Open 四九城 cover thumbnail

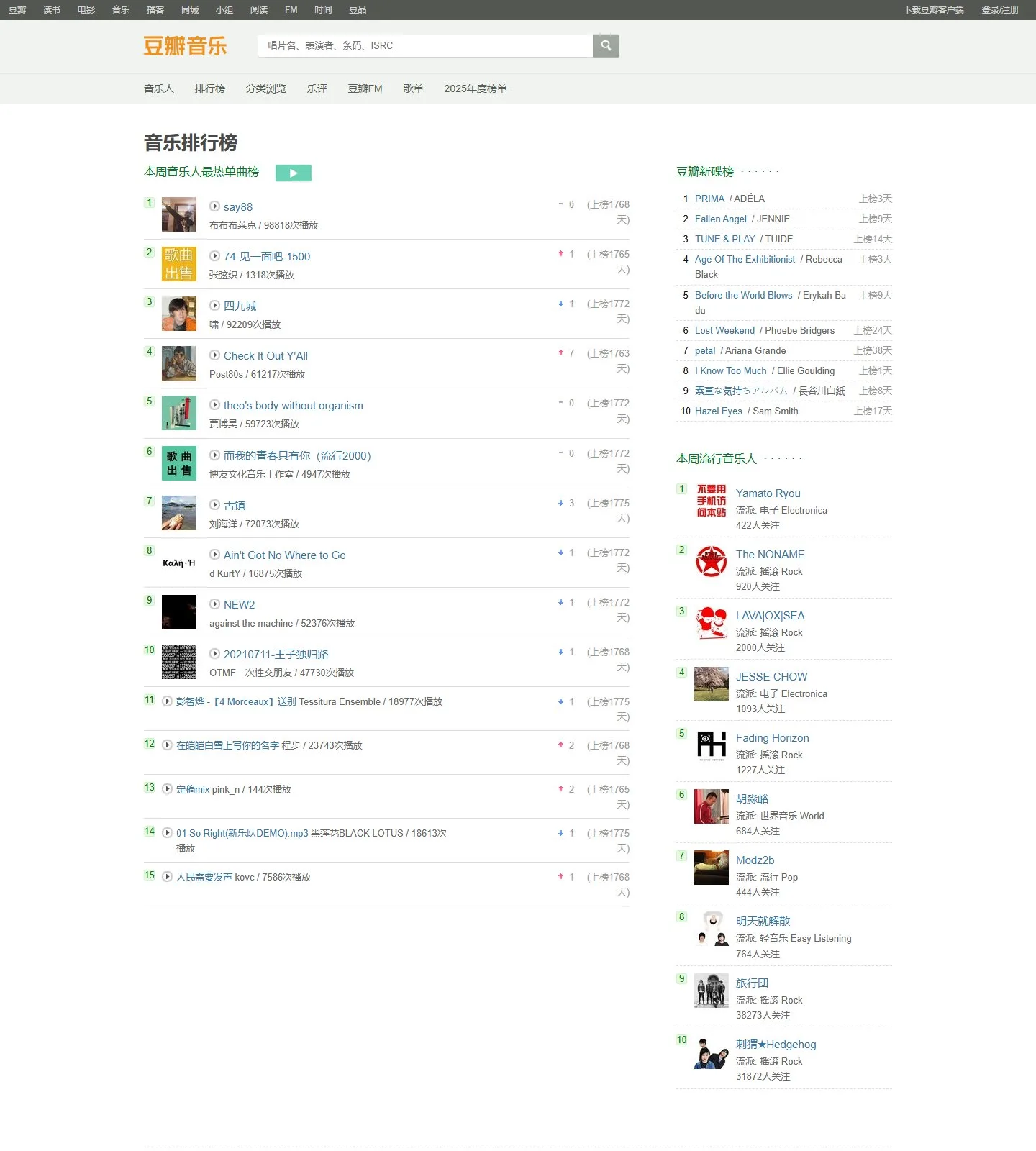[179, 314]
